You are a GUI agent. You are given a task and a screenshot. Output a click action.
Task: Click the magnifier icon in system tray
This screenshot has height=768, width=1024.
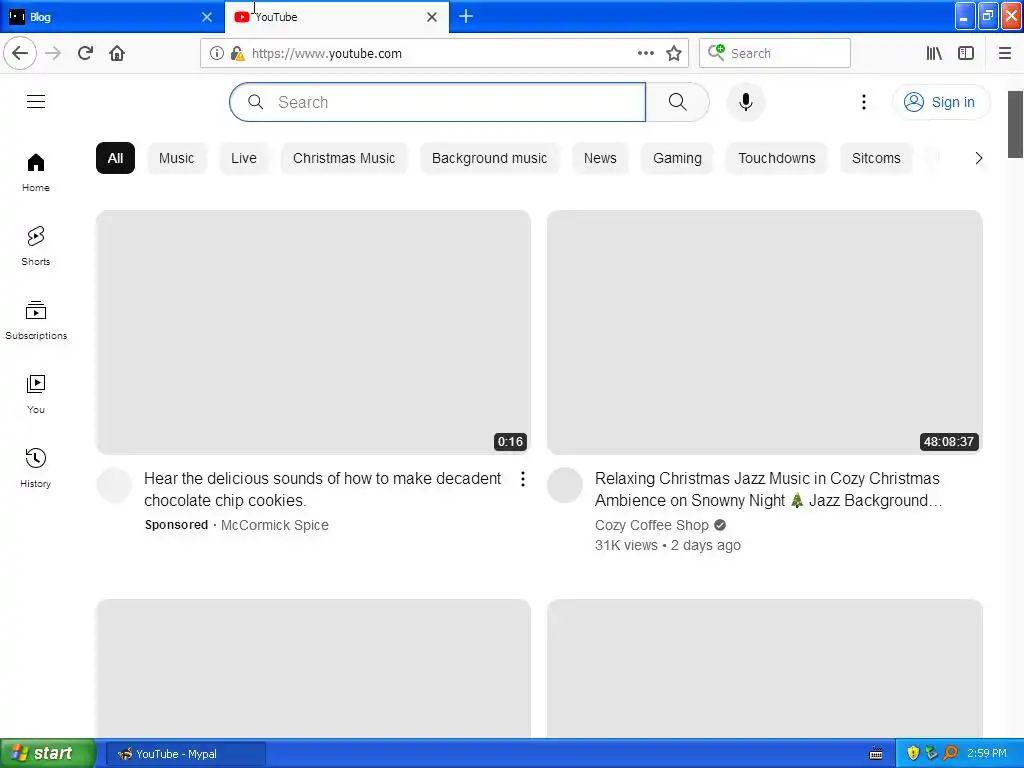click(x=951, y=753)
